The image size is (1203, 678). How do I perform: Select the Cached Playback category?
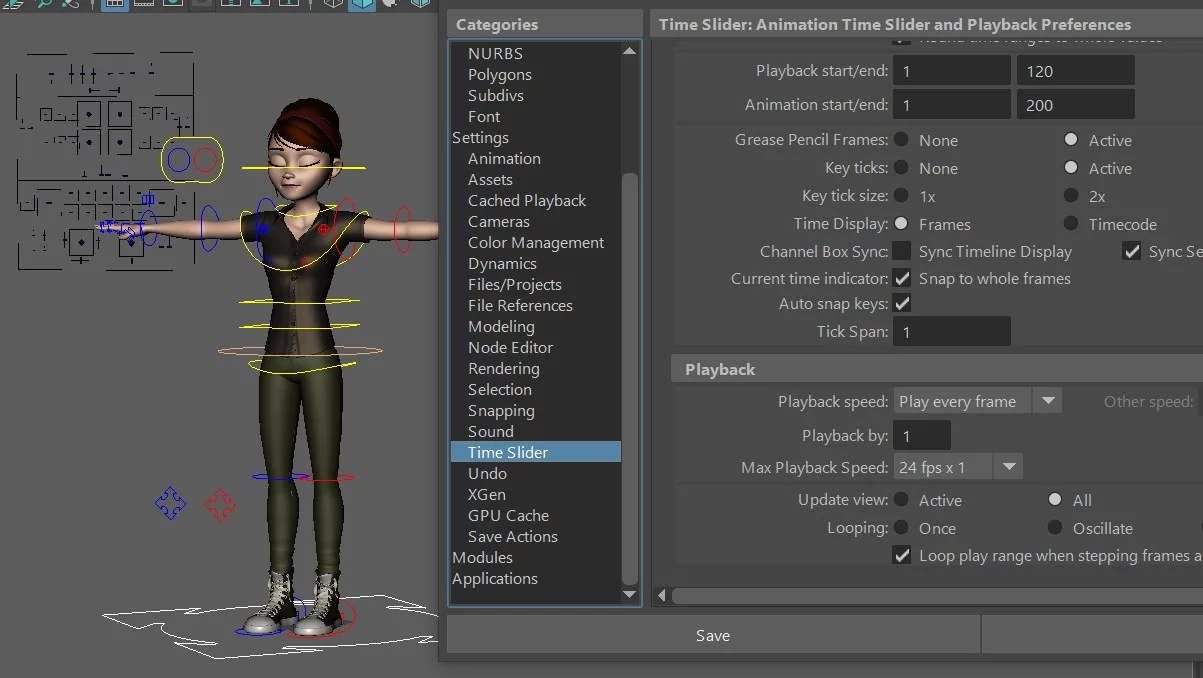pos(527,200)
